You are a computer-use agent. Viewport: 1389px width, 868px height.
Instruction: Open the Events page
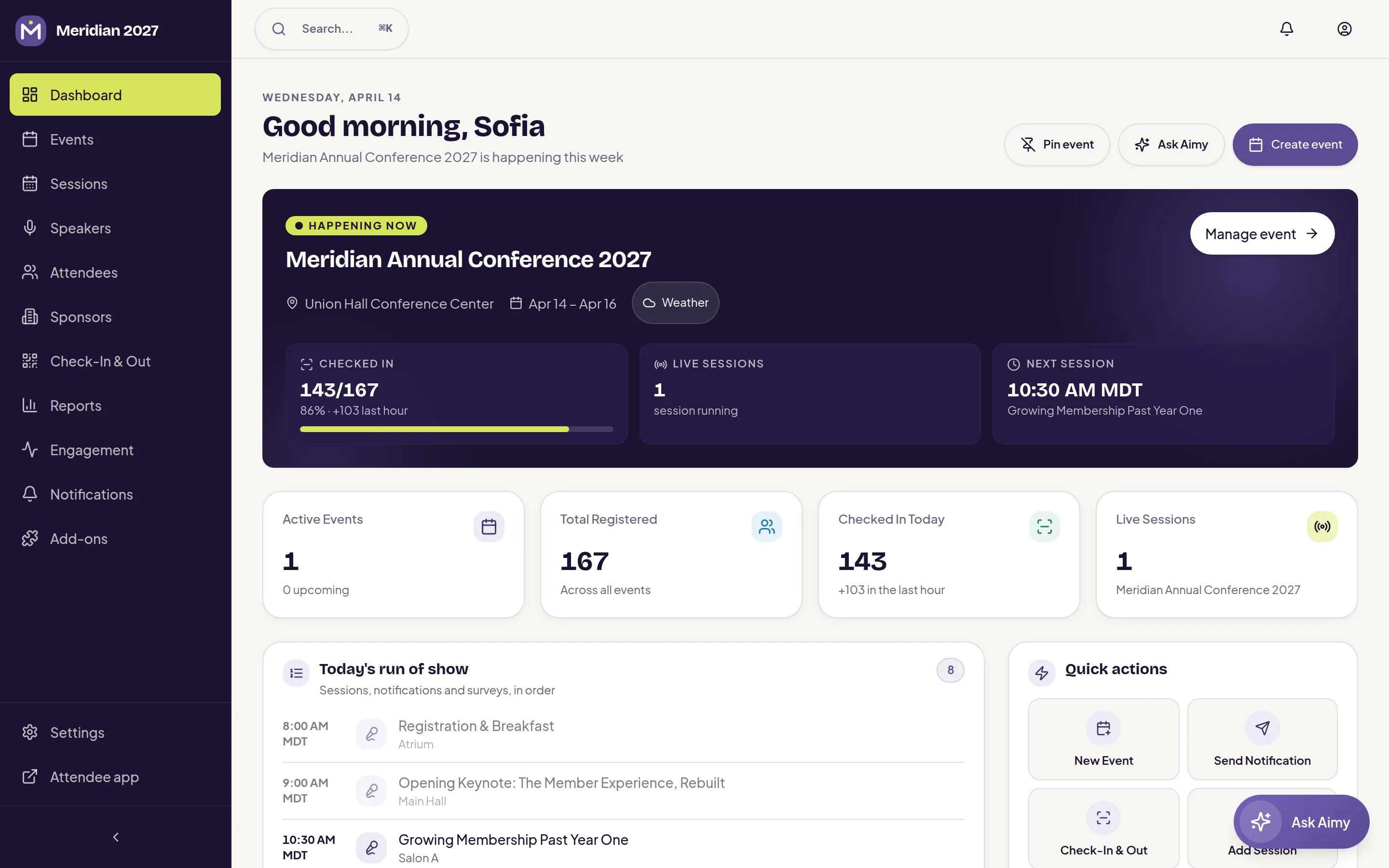click(115, 139)
